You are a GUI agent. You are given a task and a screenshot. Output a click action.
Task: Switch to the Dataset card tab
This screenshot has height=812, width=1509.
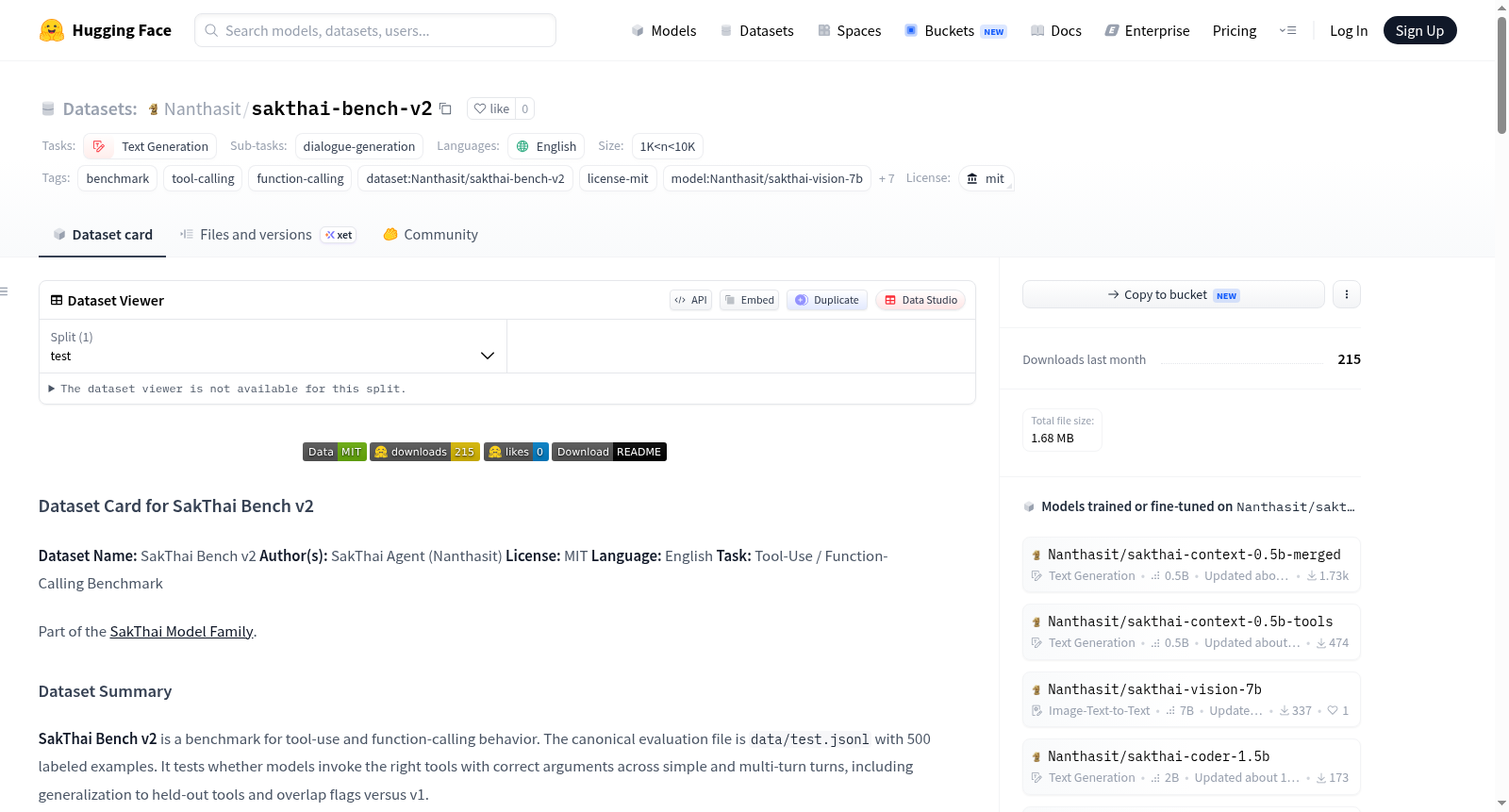[102, 235]
